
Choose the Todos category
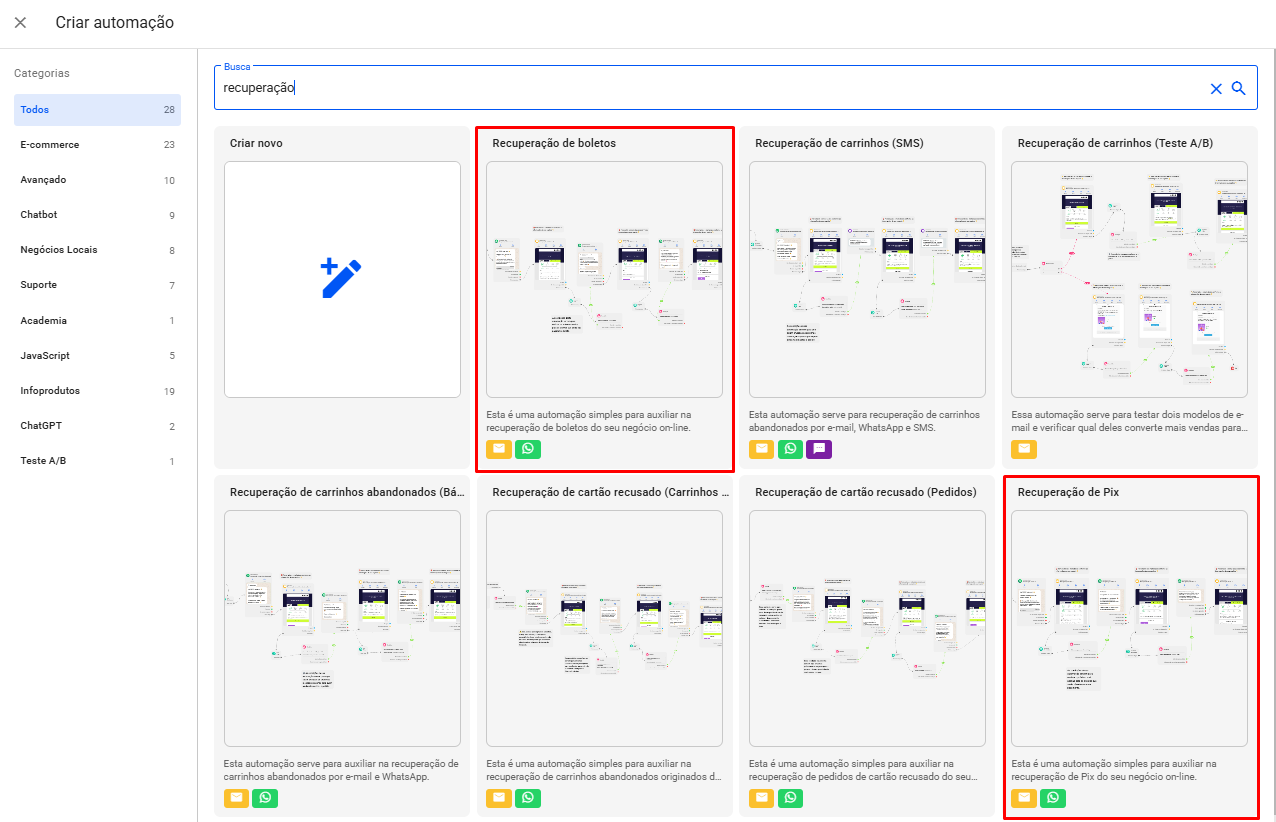35,110
